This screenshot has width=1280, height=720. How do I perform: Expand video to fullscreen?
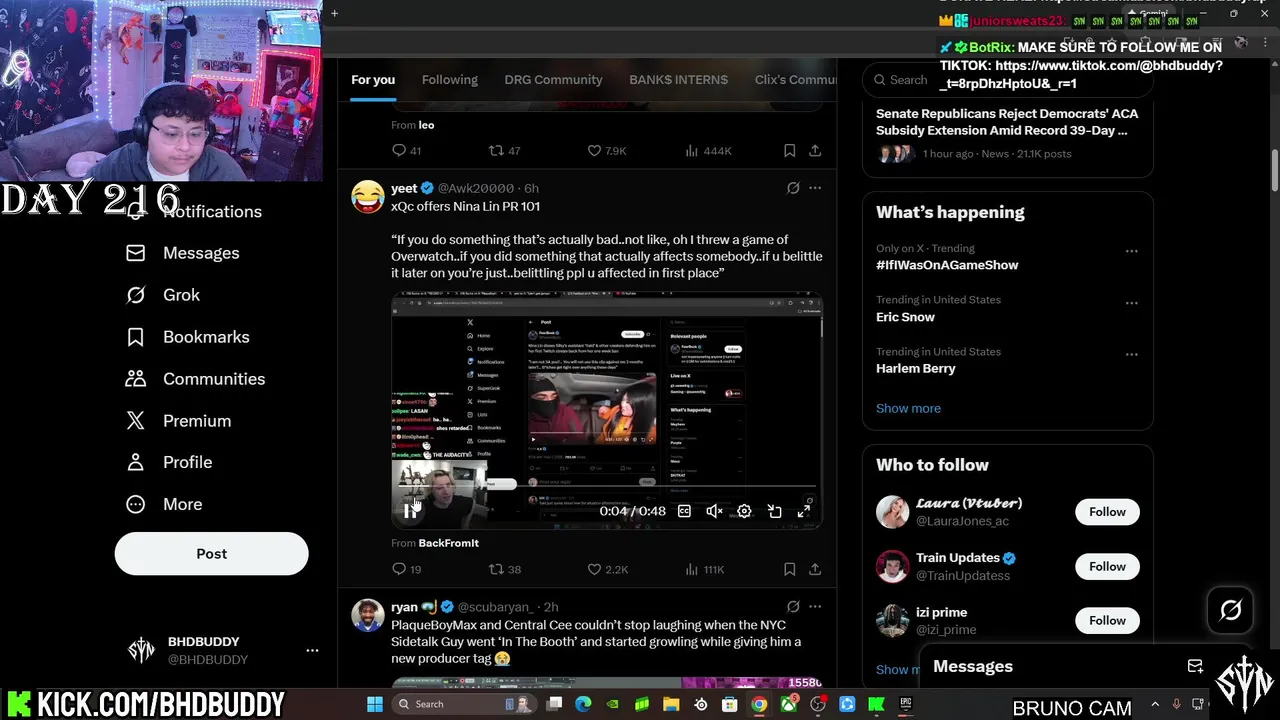804,511
